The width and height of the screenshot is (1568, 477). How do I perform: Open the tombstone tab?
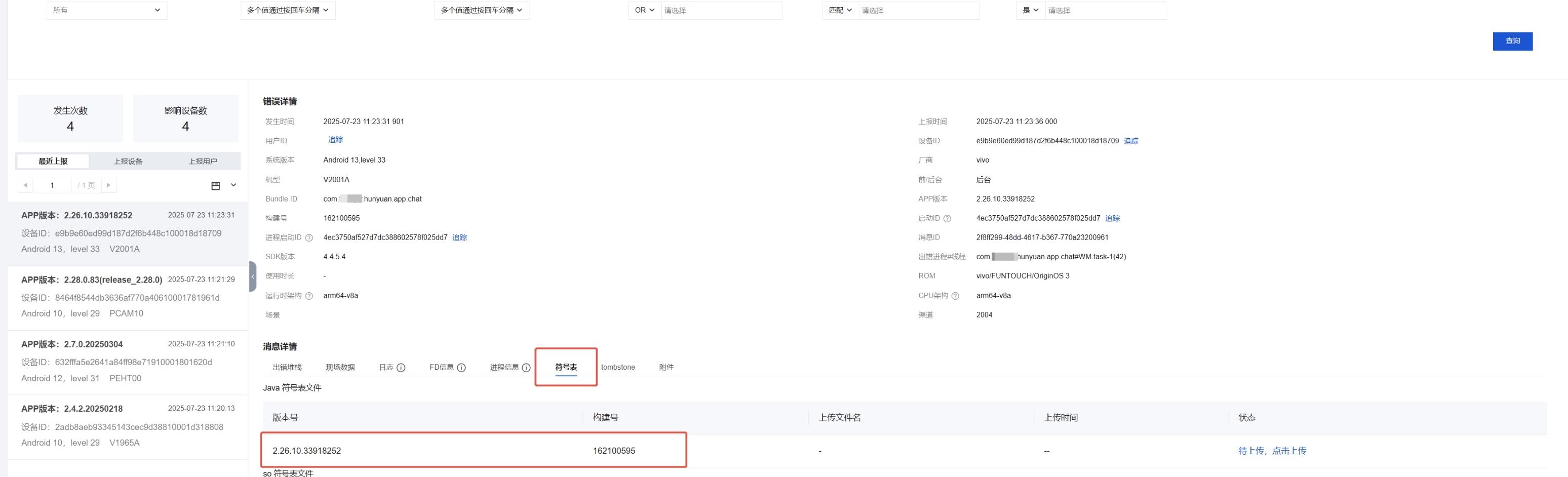click(x=617, y=368)
